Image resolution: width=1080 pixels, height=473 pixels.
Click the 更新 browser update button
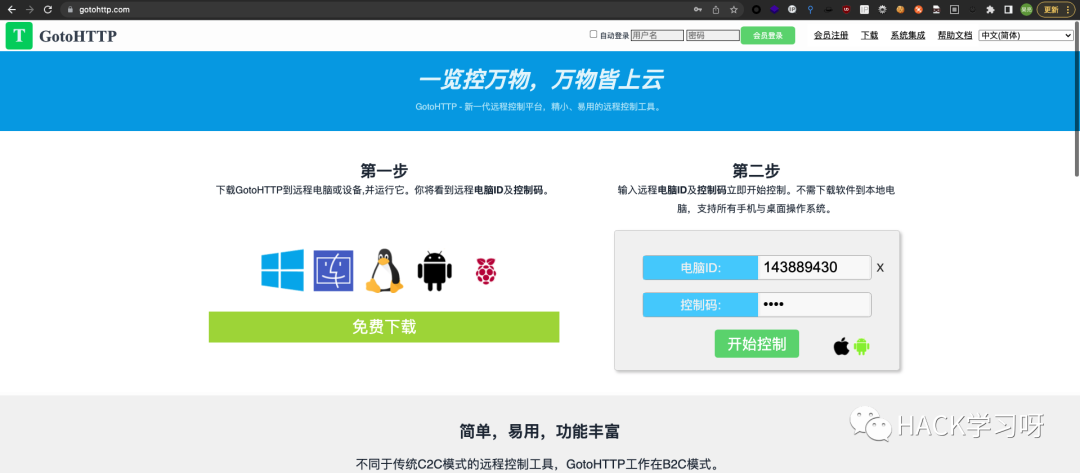[1055, 10]
